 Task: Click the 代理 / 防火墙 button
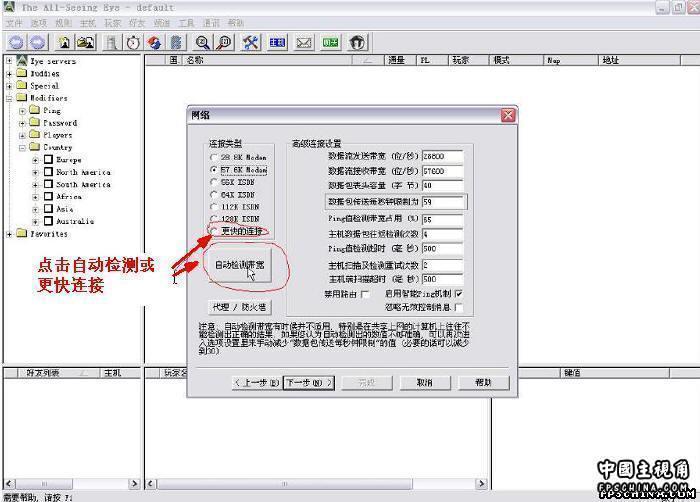tap(240, 307)
